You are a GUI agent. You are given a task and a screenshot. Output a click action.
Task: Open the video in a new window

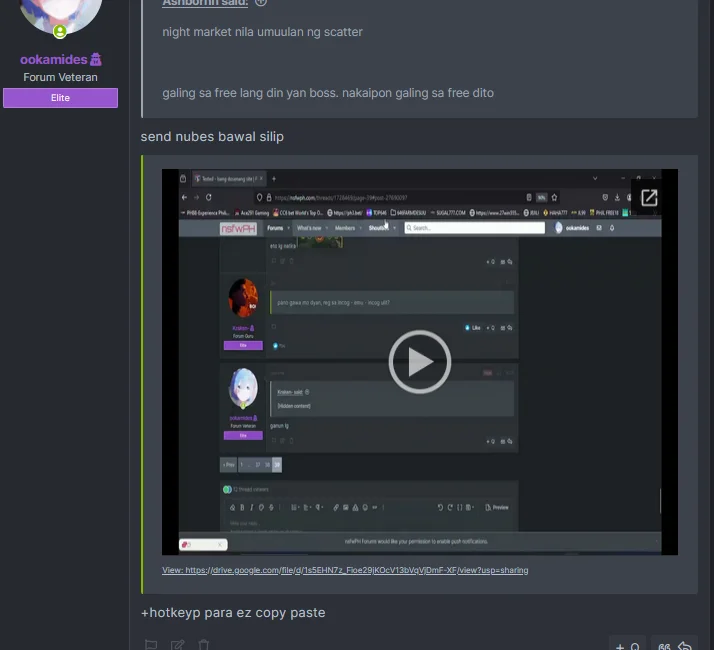649,198
